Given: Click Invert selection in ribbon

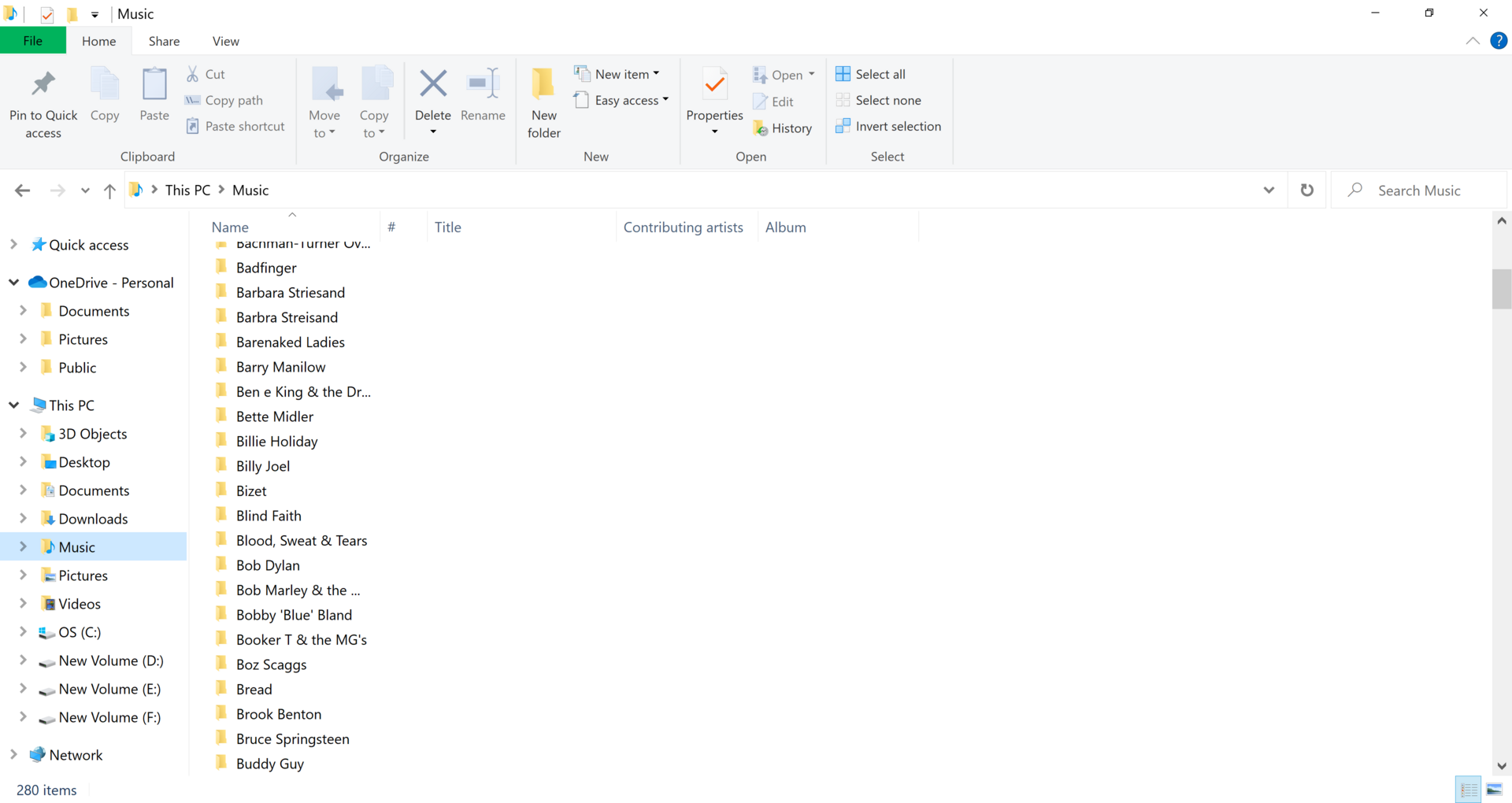Looking at the screenshot, I should pyautogui.click(x=888, y=126).
